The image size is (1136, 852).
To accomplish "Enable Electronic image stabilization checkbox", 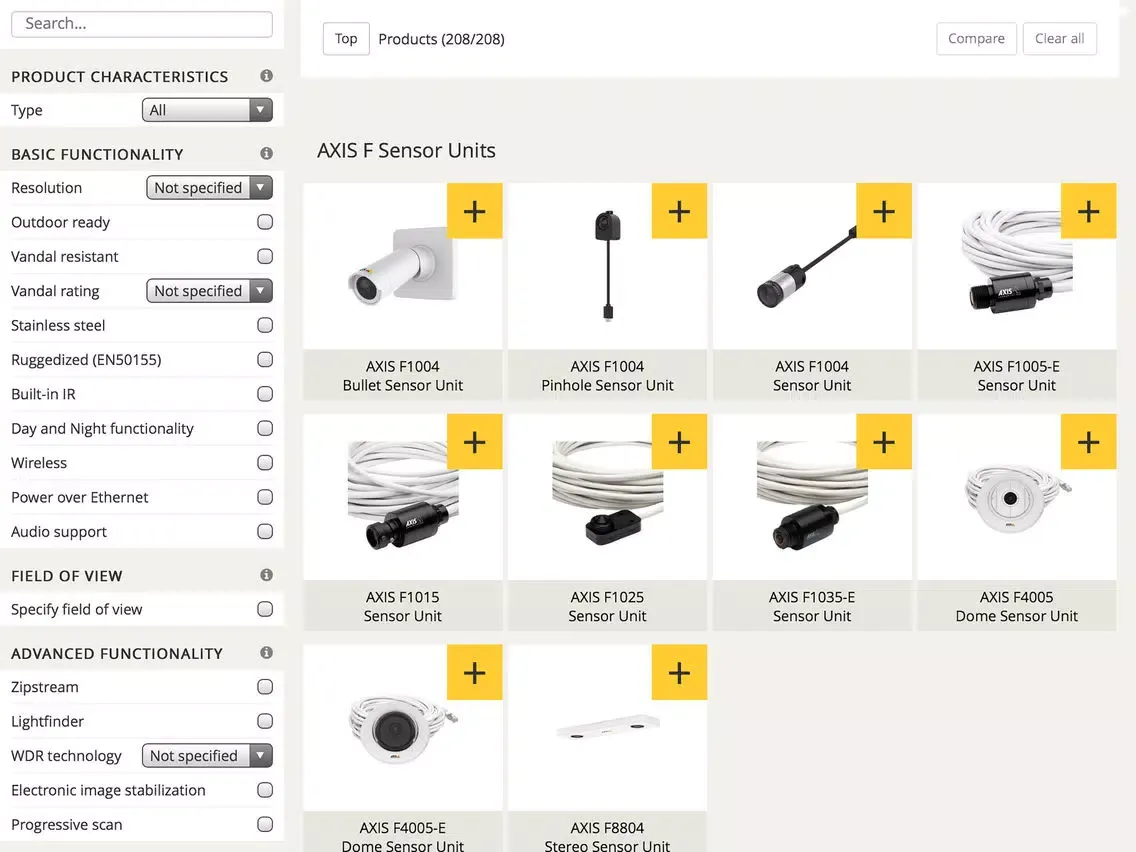I will (x=265, y=790).
